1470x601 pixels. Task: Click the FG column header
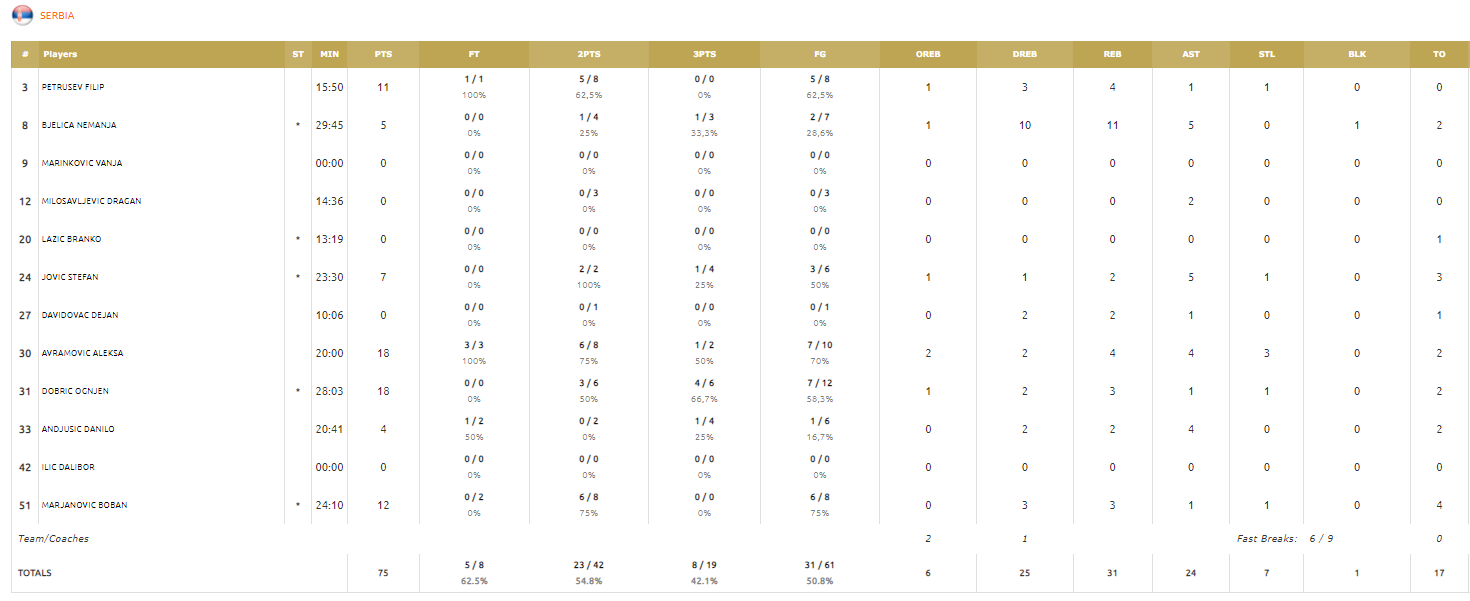pos(820,54)
